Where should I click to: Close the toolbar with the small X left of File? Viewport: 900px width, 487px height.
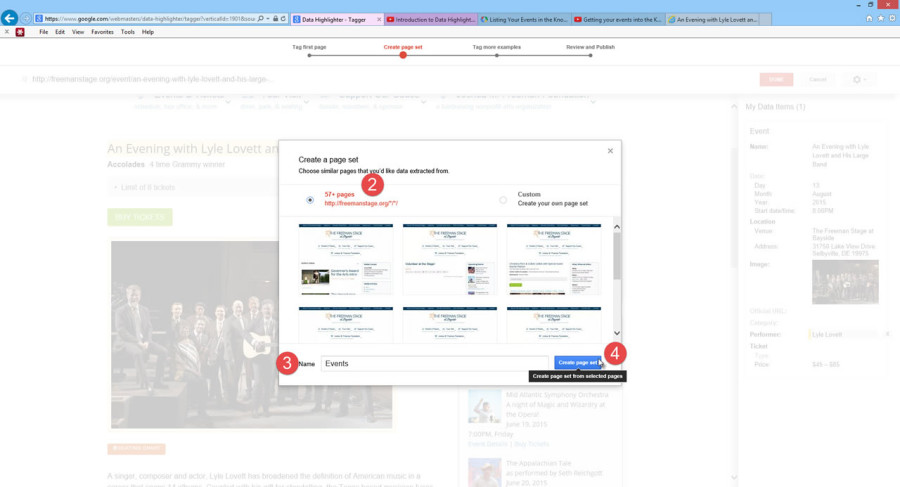pos(6,32)
